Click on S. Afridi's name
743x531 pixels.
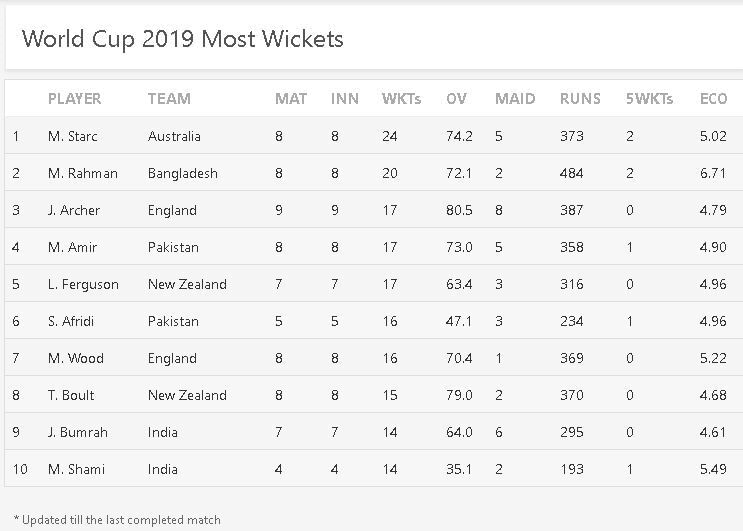pyautogui.click(x=73, y=321)
